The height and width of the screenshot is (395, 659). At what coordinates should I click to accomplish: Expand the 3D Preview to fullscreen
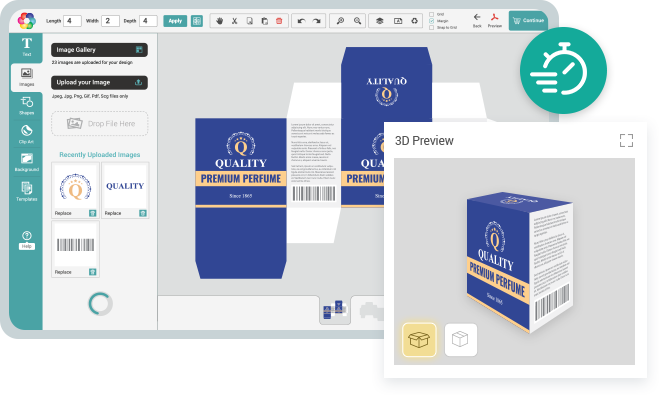tap(626, 140)
